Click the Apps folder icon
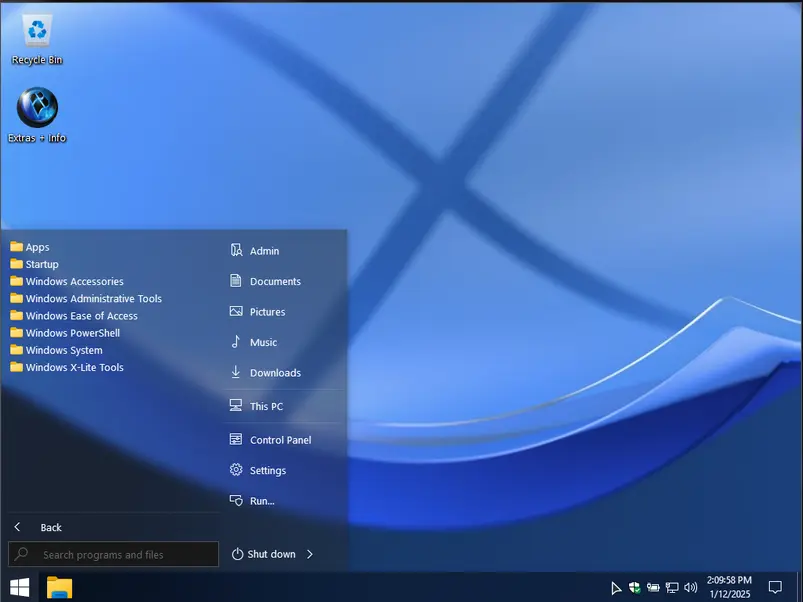Image resolution: width=803 pixels, height=602 pixels. coord(16,247)
